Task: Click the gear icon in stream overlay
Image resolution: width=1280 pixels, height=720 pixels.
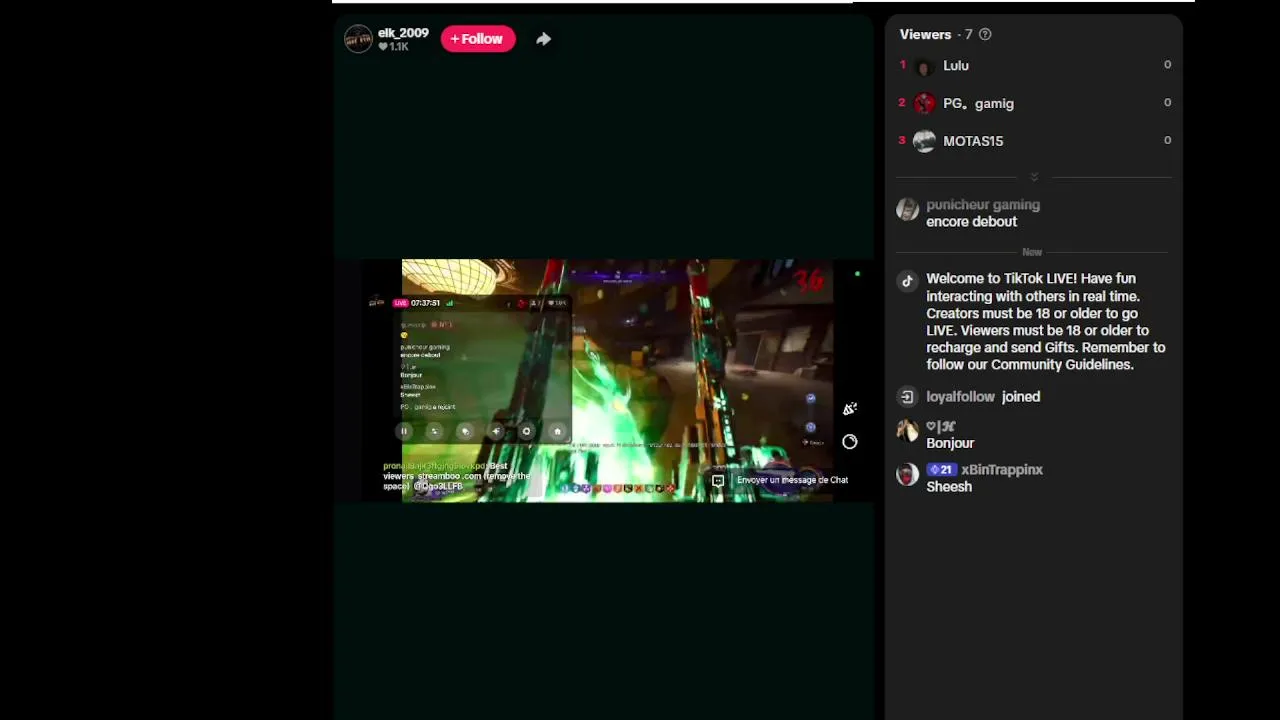Action: (526, 431)
